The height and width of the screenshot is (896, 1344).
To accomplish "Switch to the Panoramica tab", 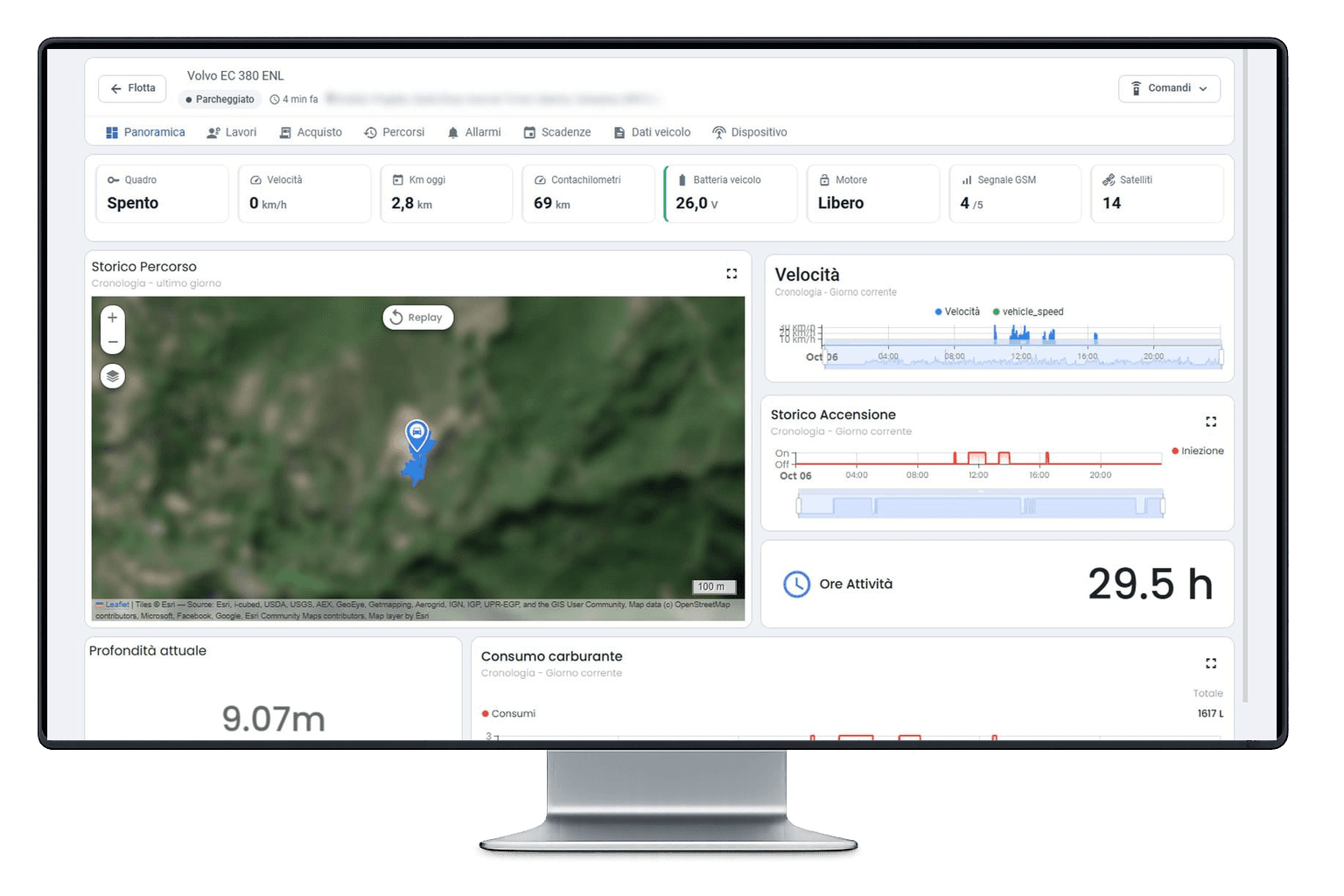I will [x=145, y=132].
